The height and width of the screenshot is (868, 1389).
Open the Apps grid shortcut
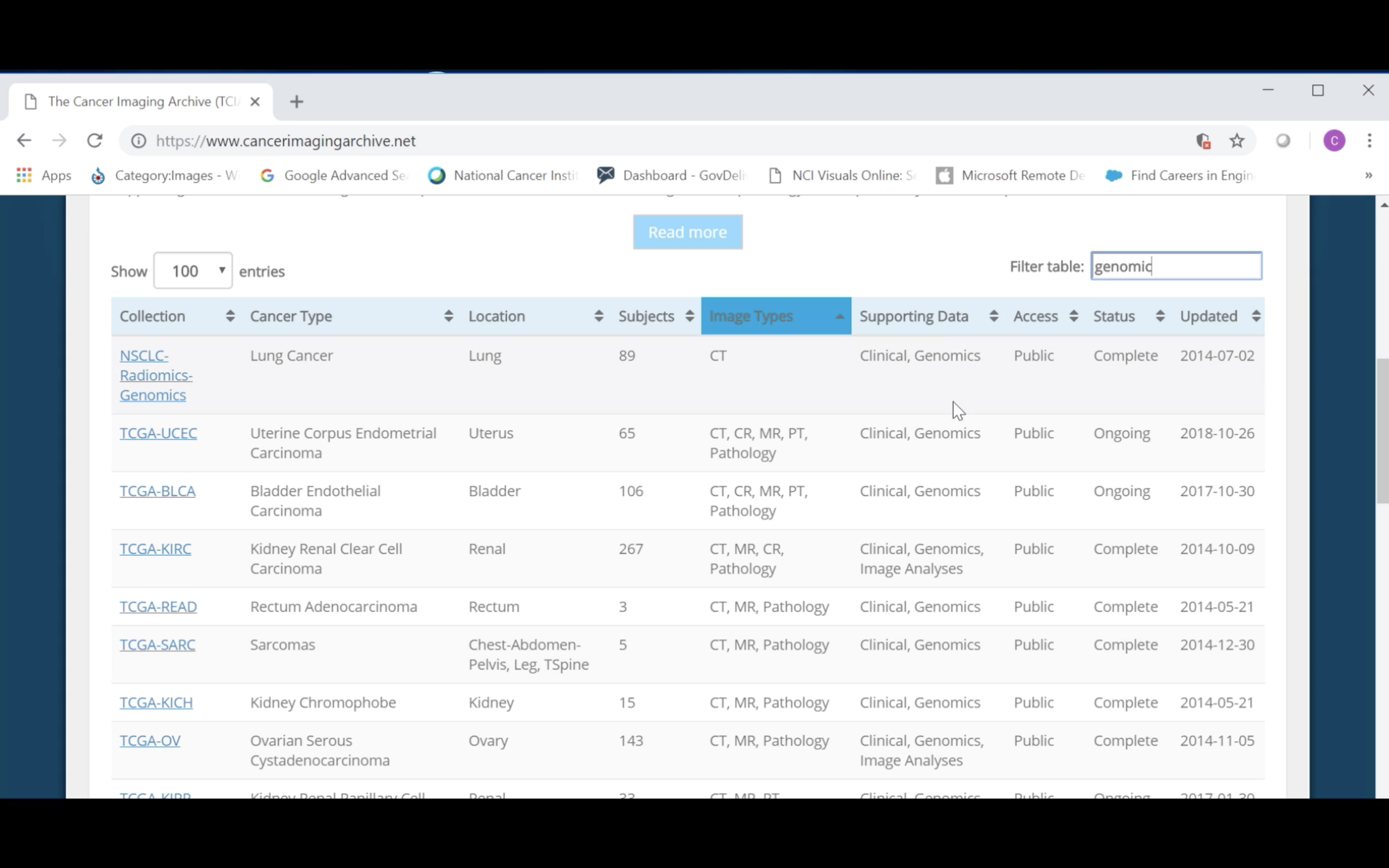(x=44, y=175)
